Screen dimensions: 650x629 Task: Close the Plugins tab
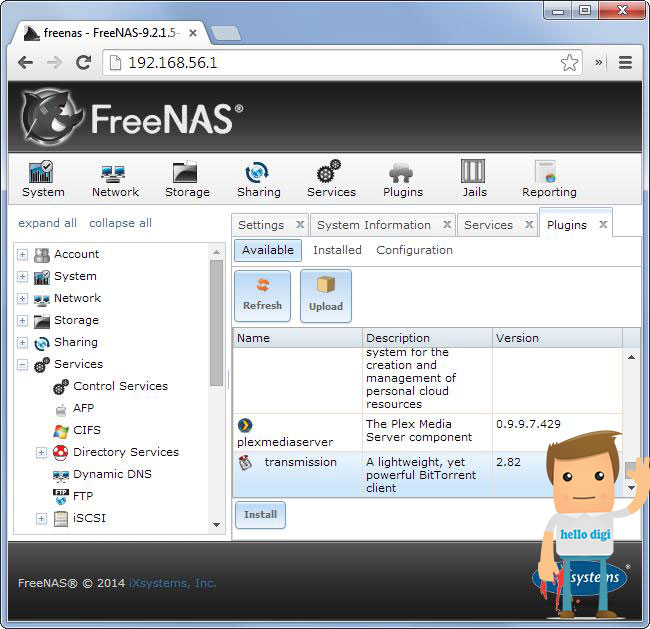click(x=603, y=225)
